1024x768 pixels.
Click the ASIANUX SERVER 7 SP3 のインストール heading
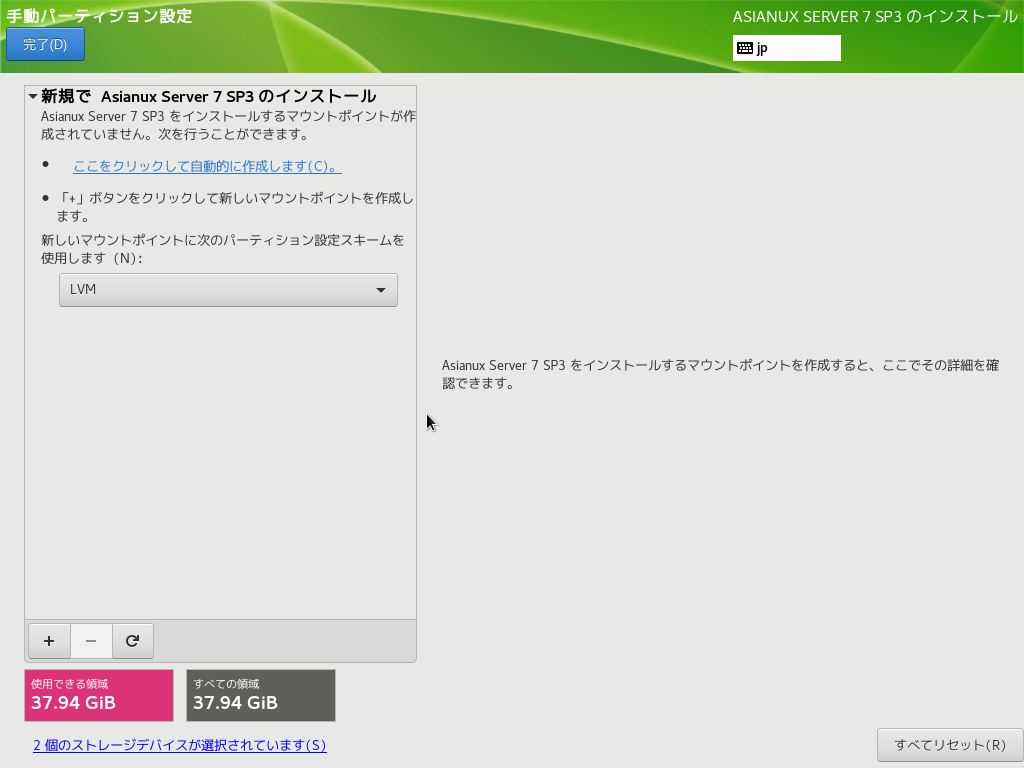[x=875, y=17]
